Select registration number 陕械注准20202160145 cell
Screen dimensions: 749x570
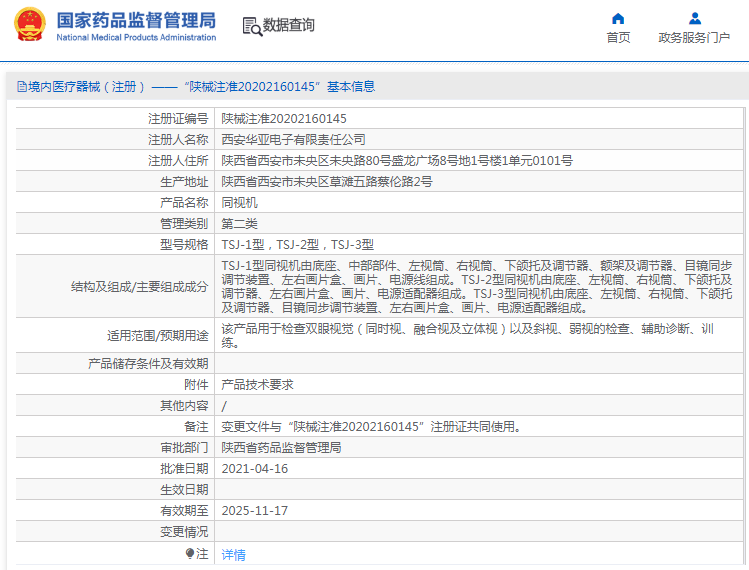pyautogui.click(x=284, y=118)
